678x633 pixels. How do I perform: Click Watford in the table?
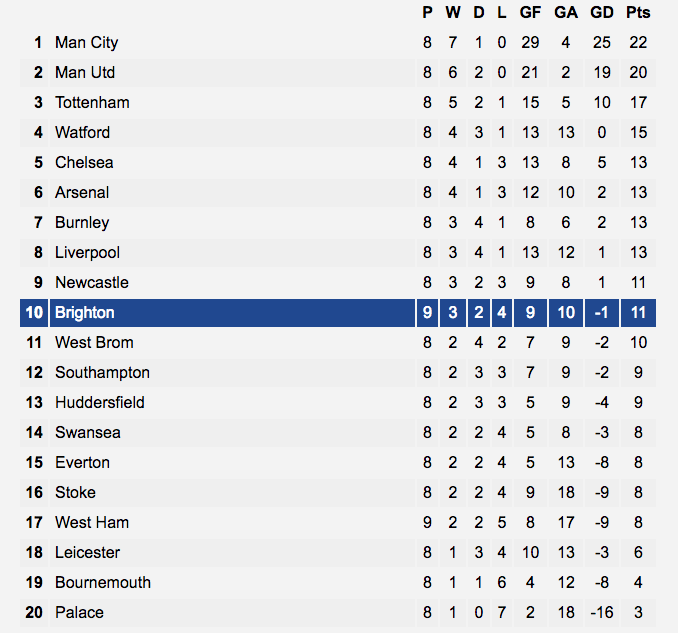pyautogui.click(x=82, y=132)
